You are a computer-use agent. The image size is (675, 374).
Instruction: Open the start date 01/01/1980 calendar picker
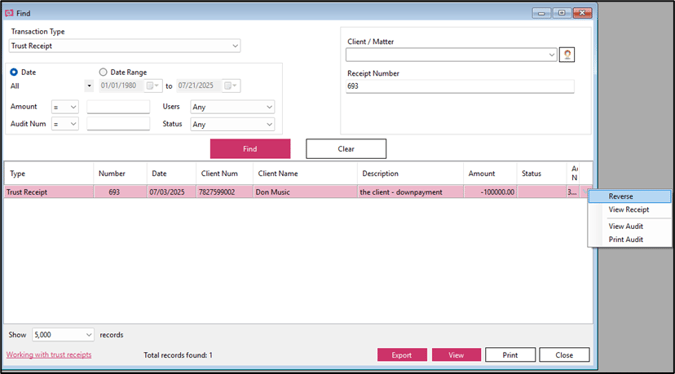point(152,86)
